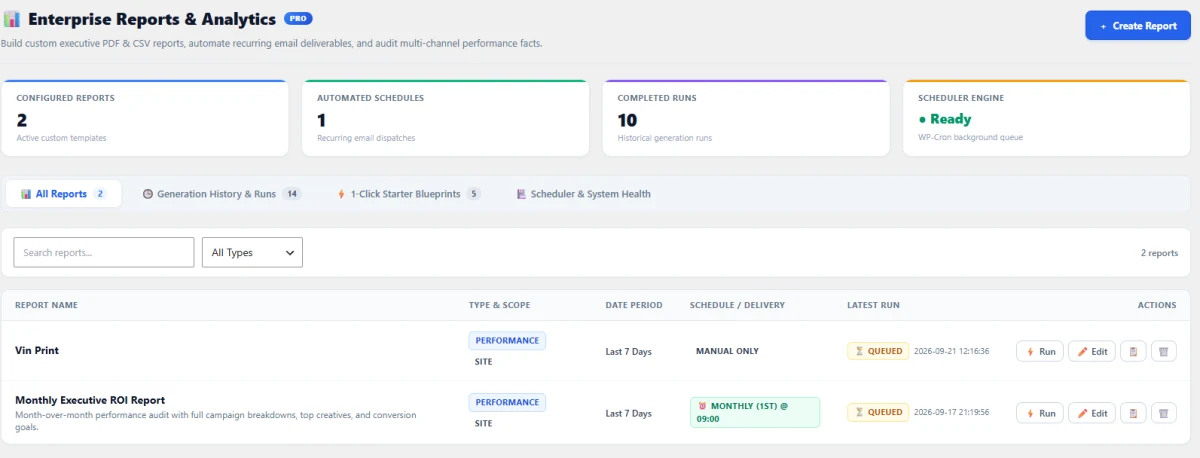Click the timestamp 2026-09-17 21:19:56
Screen dimensions: 1200x458
click(951, 412)
